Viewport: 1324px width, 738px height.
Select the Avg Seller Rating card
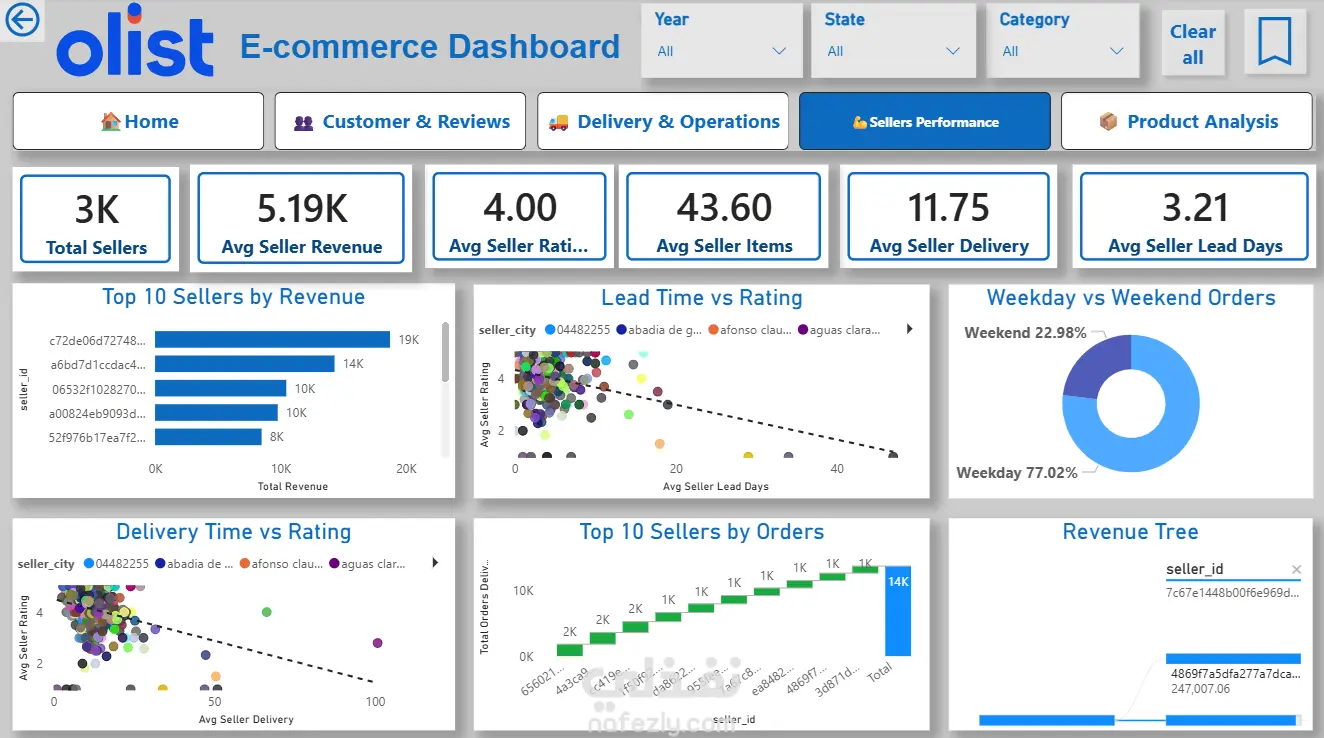coord(519,218)
